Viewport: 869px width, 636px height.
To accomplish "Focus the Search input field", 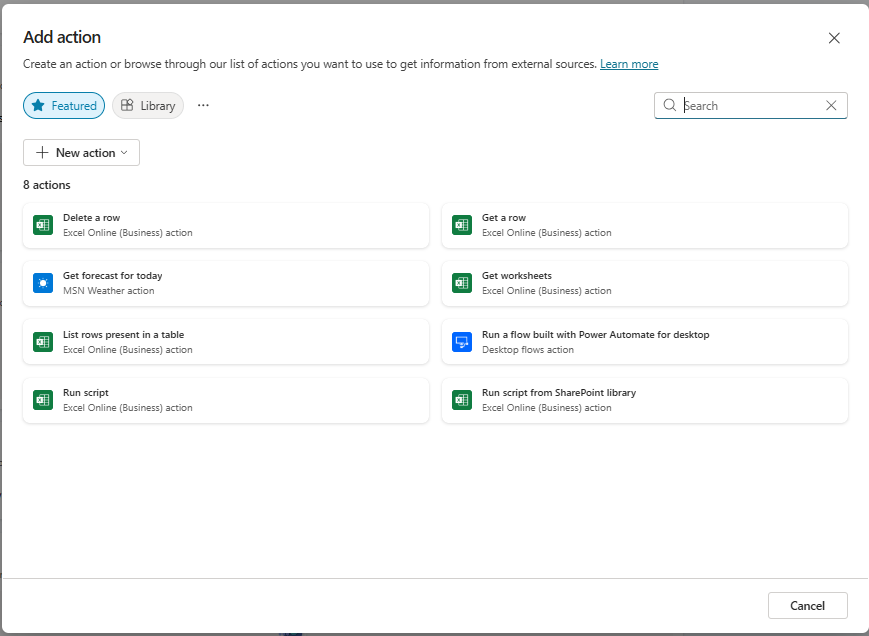I will [751, 105].
